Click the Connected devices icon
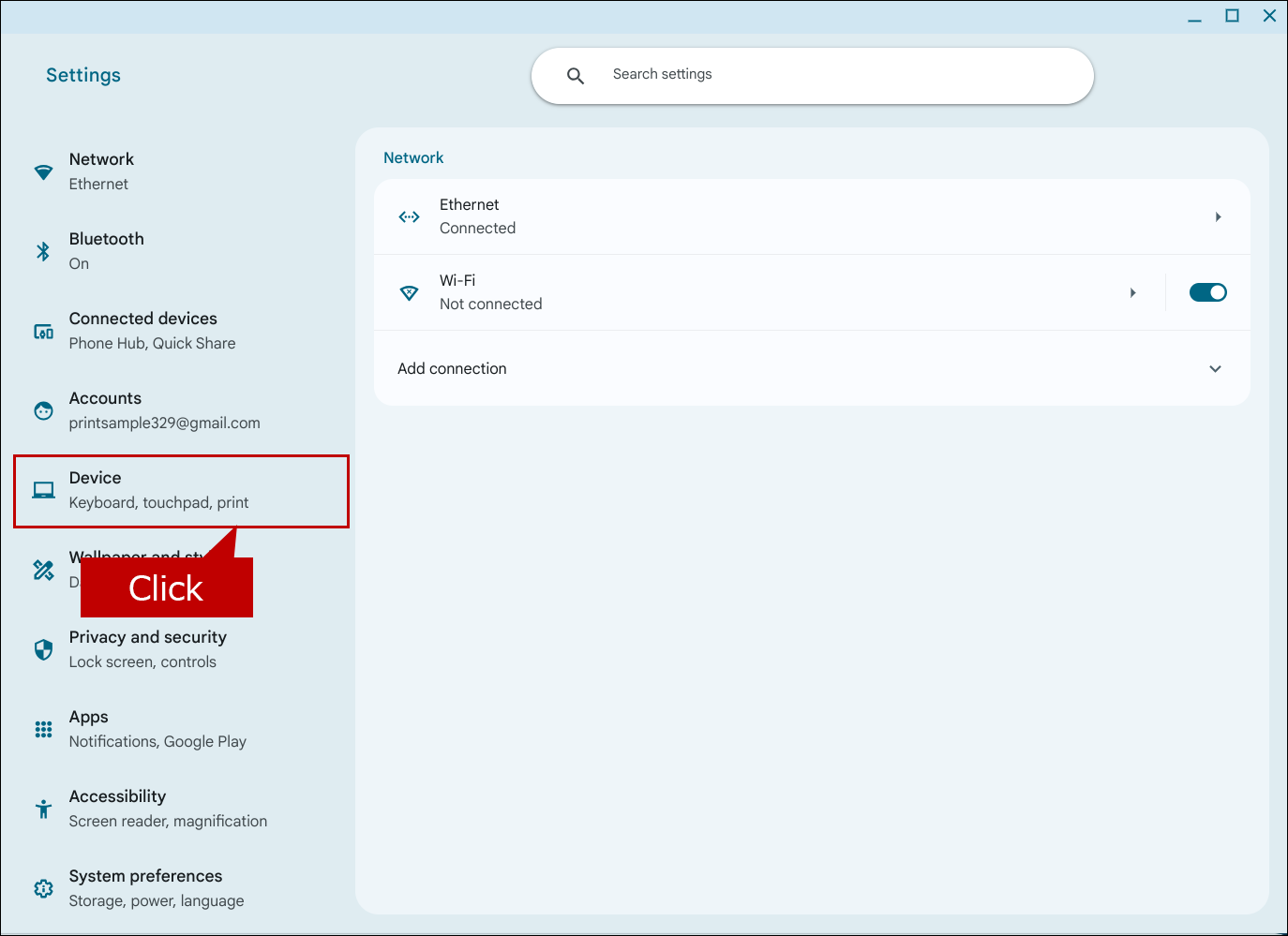 43,332
